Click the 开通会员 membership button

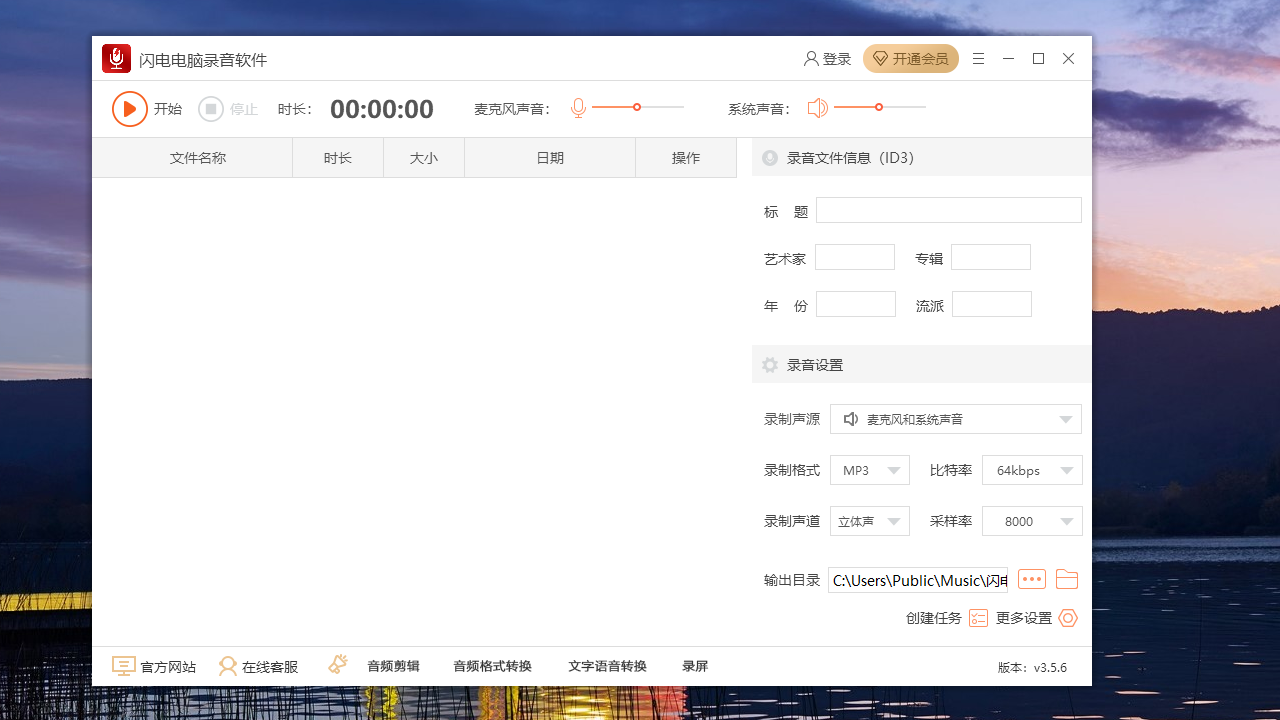click(x=911, y=58)
